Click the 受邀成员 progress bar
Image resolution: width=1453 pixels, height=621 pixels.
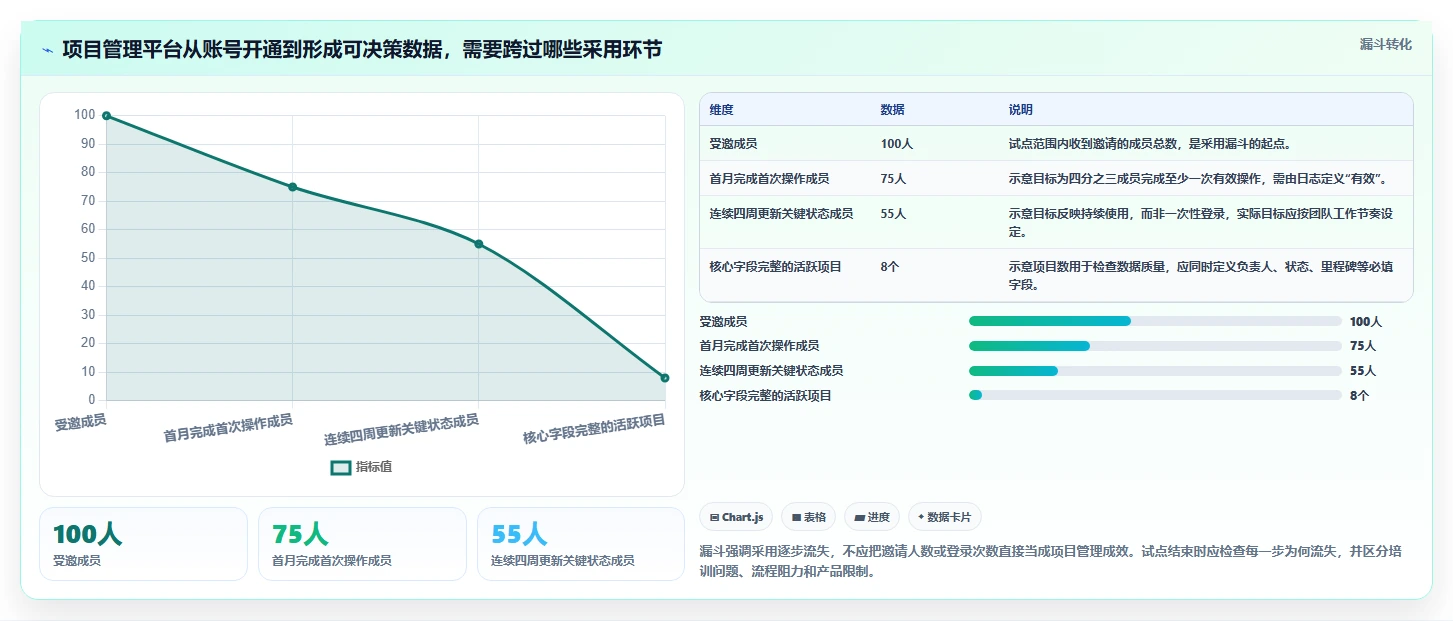click(1155, 321)
